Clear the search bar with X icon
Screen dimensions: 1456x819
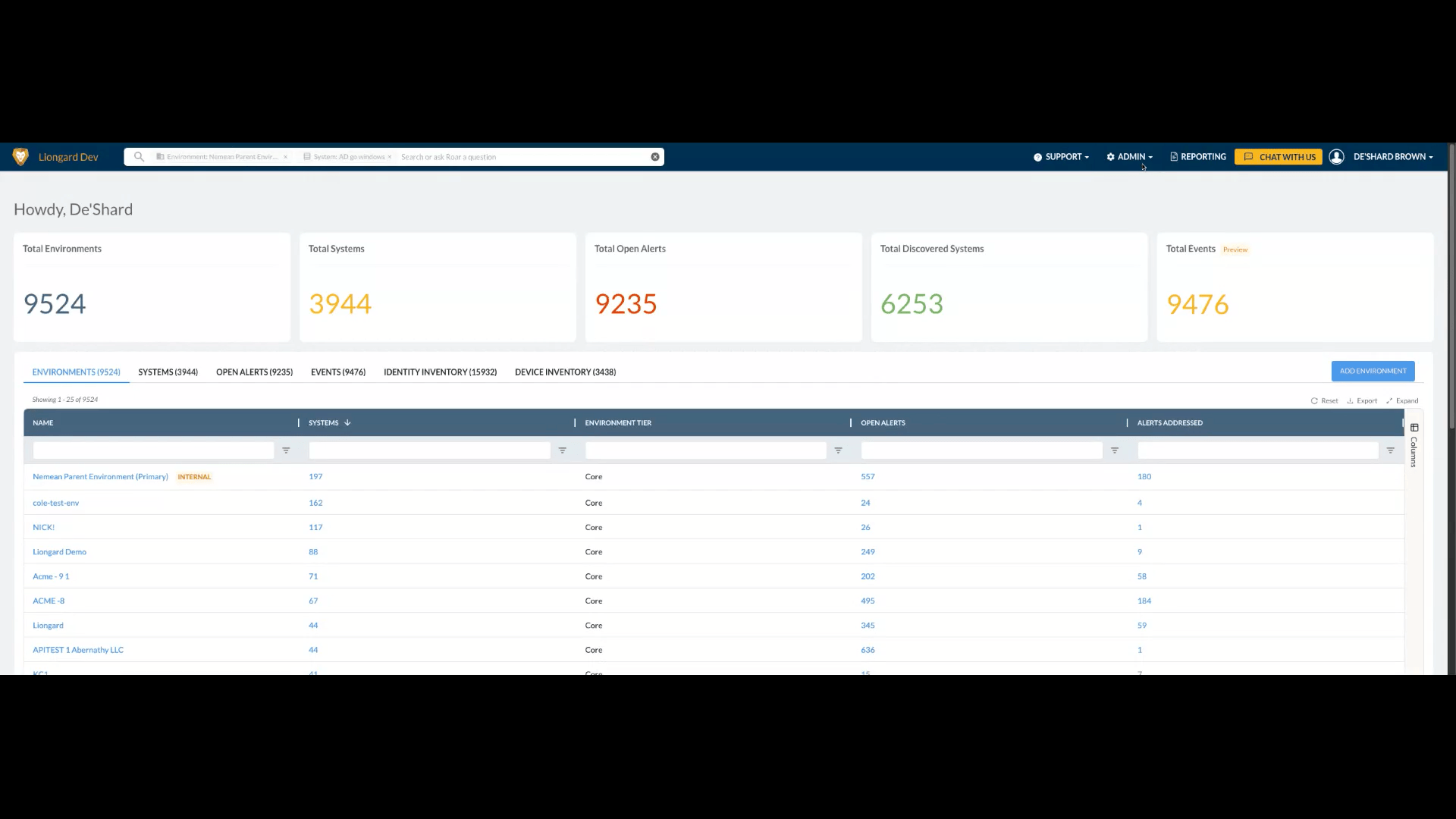point(655,157)
